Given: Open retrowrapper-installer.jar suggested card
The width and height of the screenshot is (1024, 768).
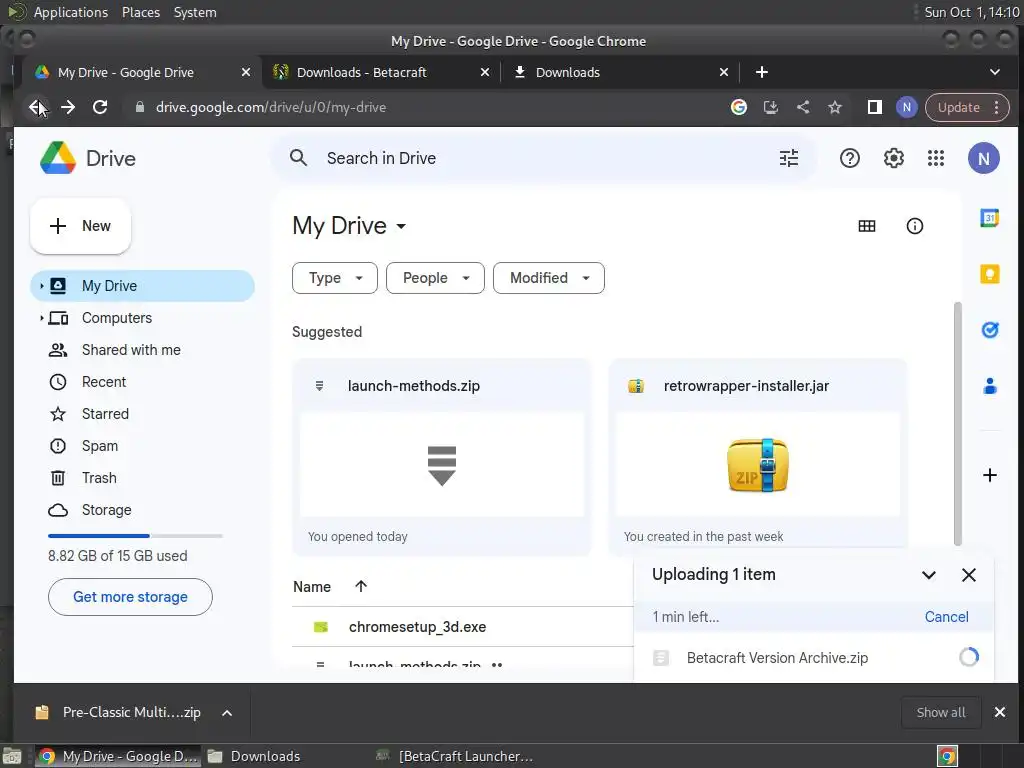Looking at the screenshot, I should (x=758, y=457).
